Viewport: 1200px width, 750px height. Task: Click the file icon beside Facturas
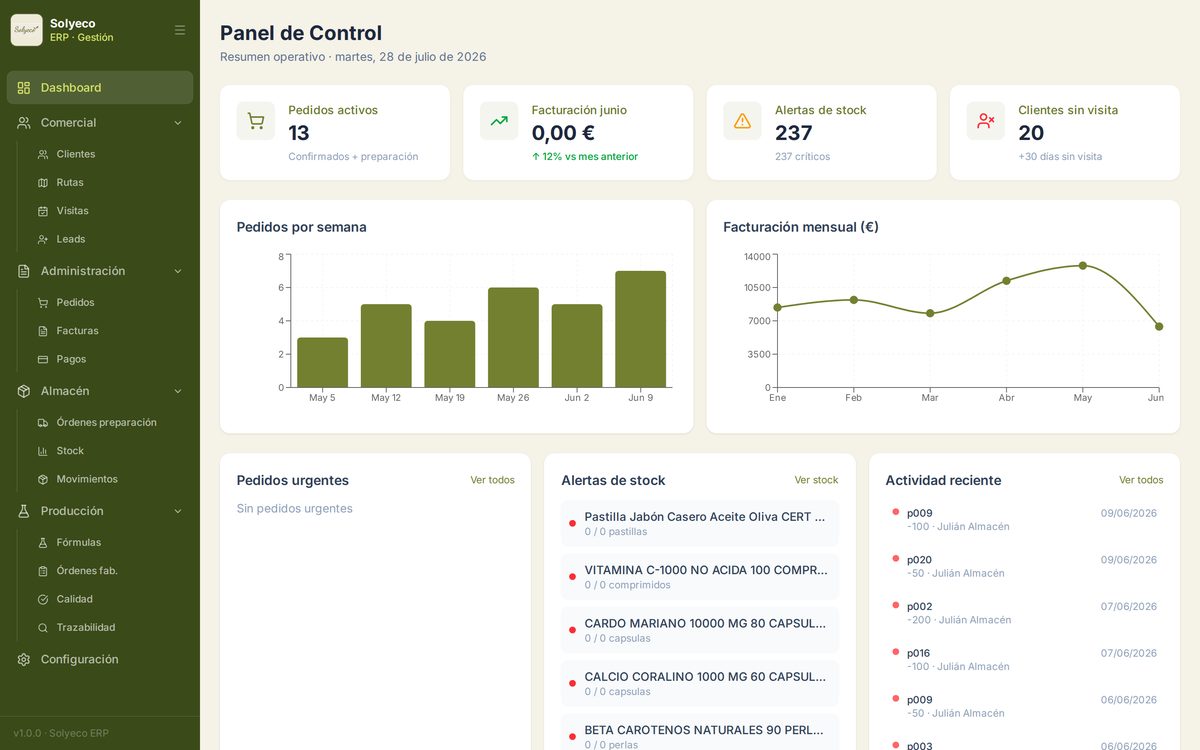click(x=43, y=331)
